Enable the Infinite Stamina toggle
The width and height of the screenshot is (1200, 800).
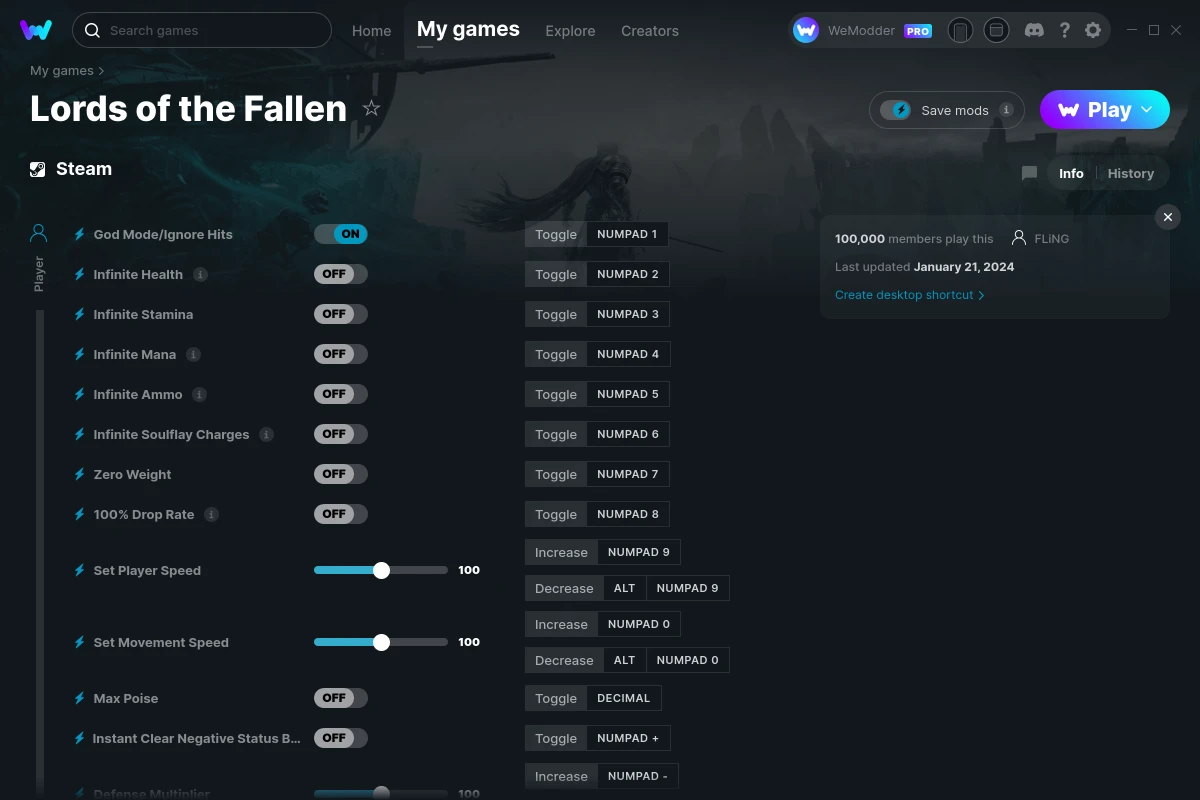click(341, 314)
